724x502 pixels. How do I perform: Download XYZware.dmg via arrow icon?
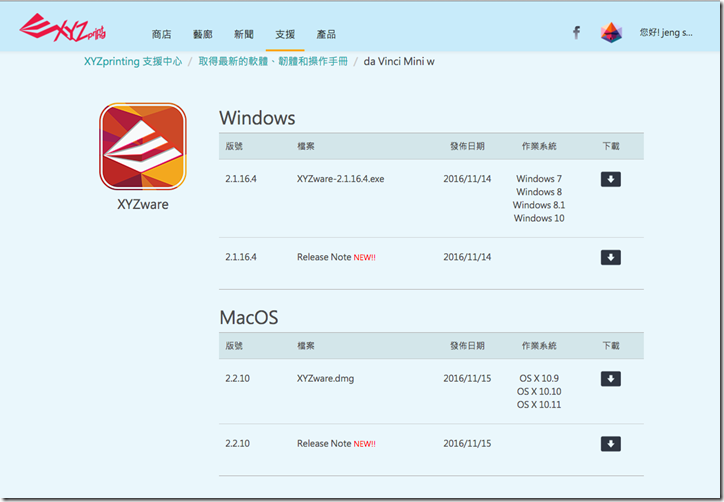[x=610, y=379]
